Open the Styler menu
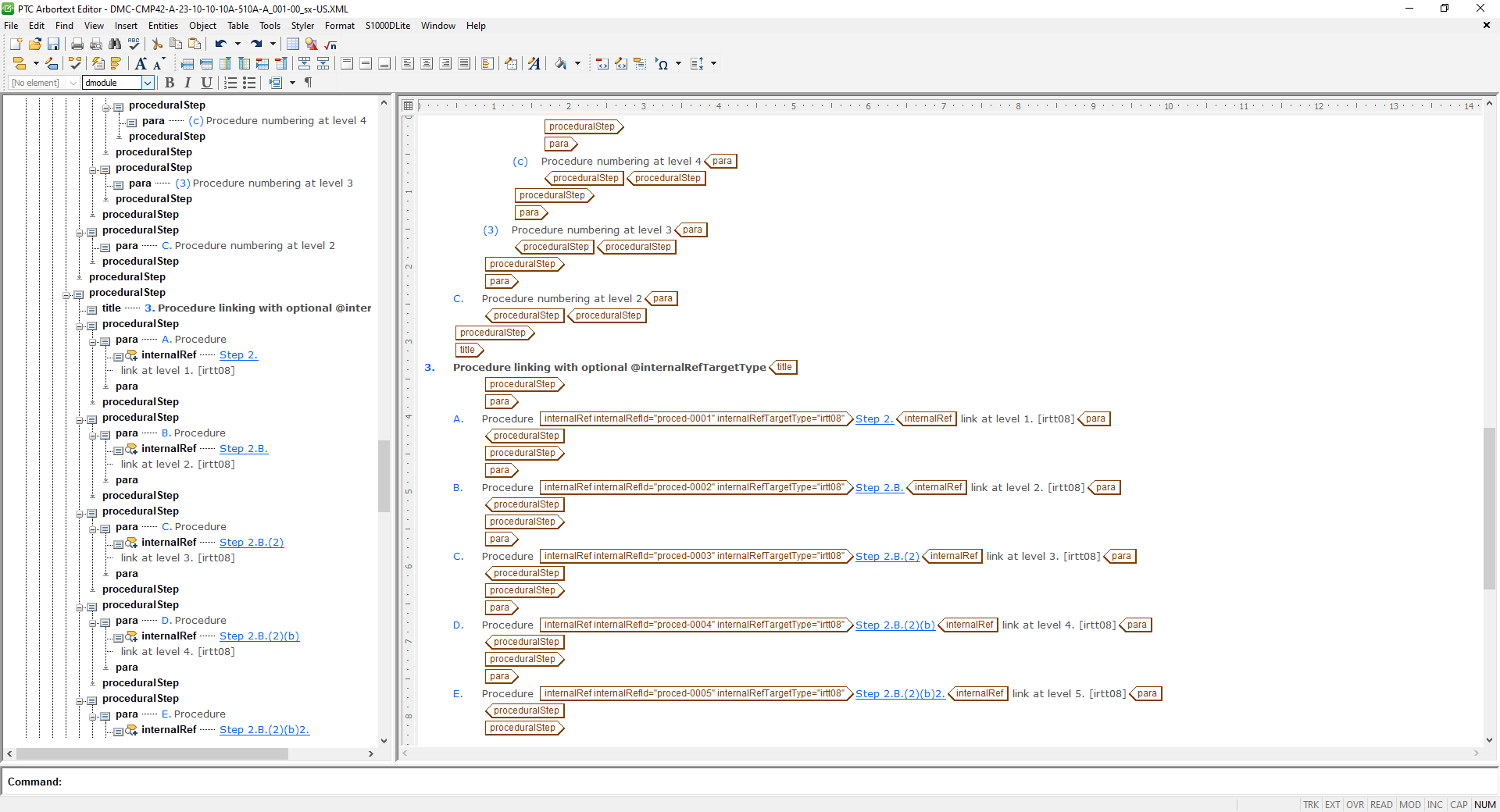 (x=302, y=26)
